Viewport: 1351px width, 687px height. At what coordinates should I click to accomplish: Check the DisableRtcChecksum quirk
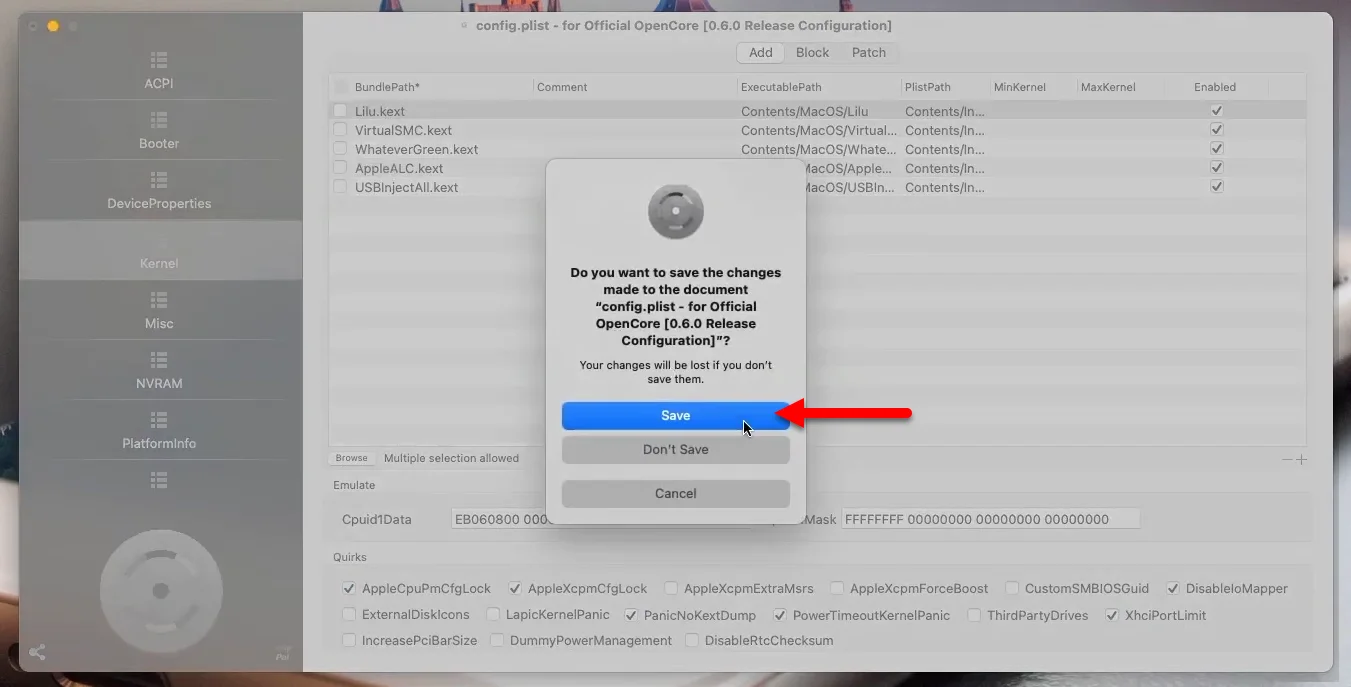(692, 641)
